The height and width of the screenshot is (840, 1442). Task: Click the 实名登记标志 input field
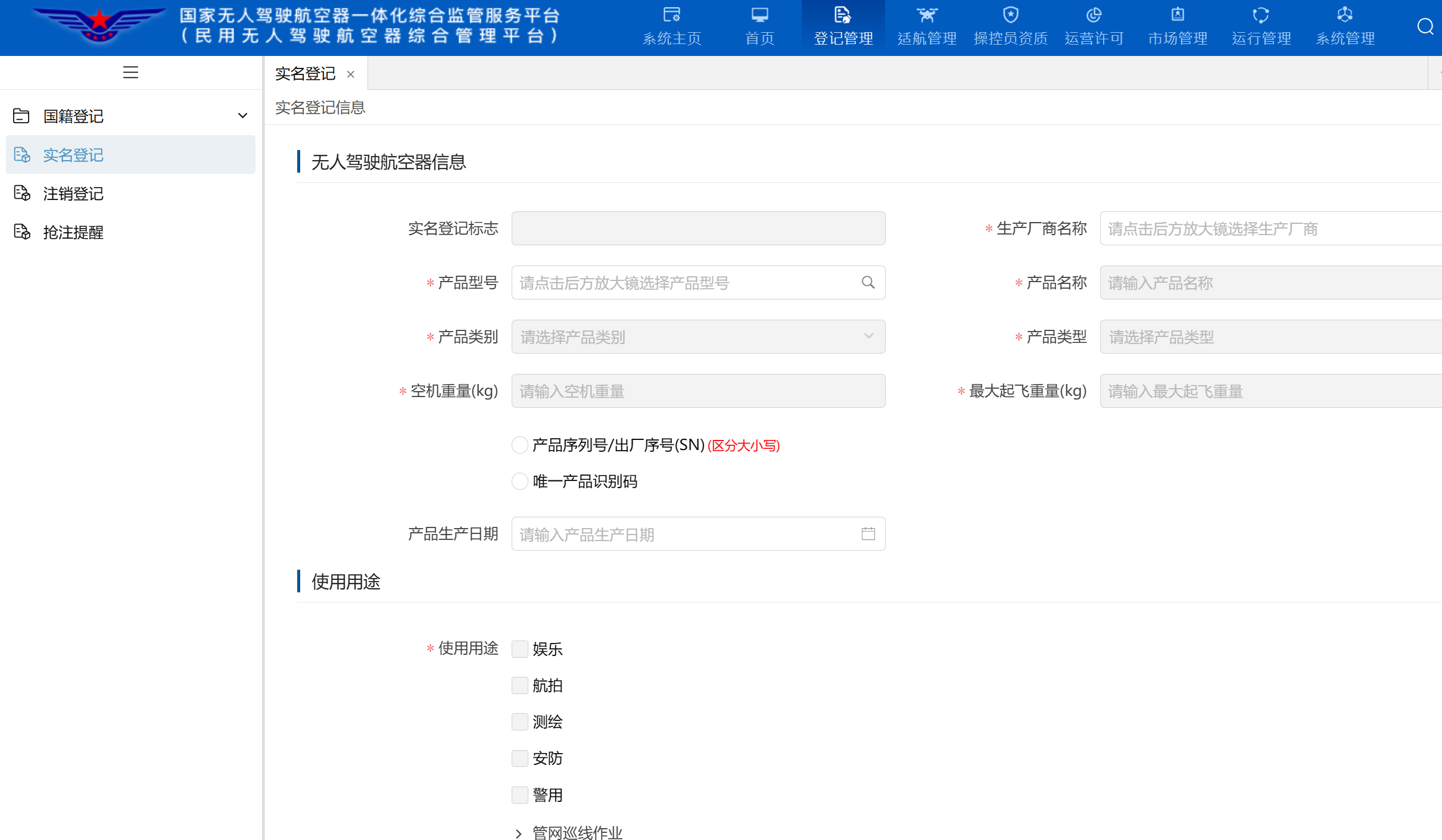pos(698,228)
